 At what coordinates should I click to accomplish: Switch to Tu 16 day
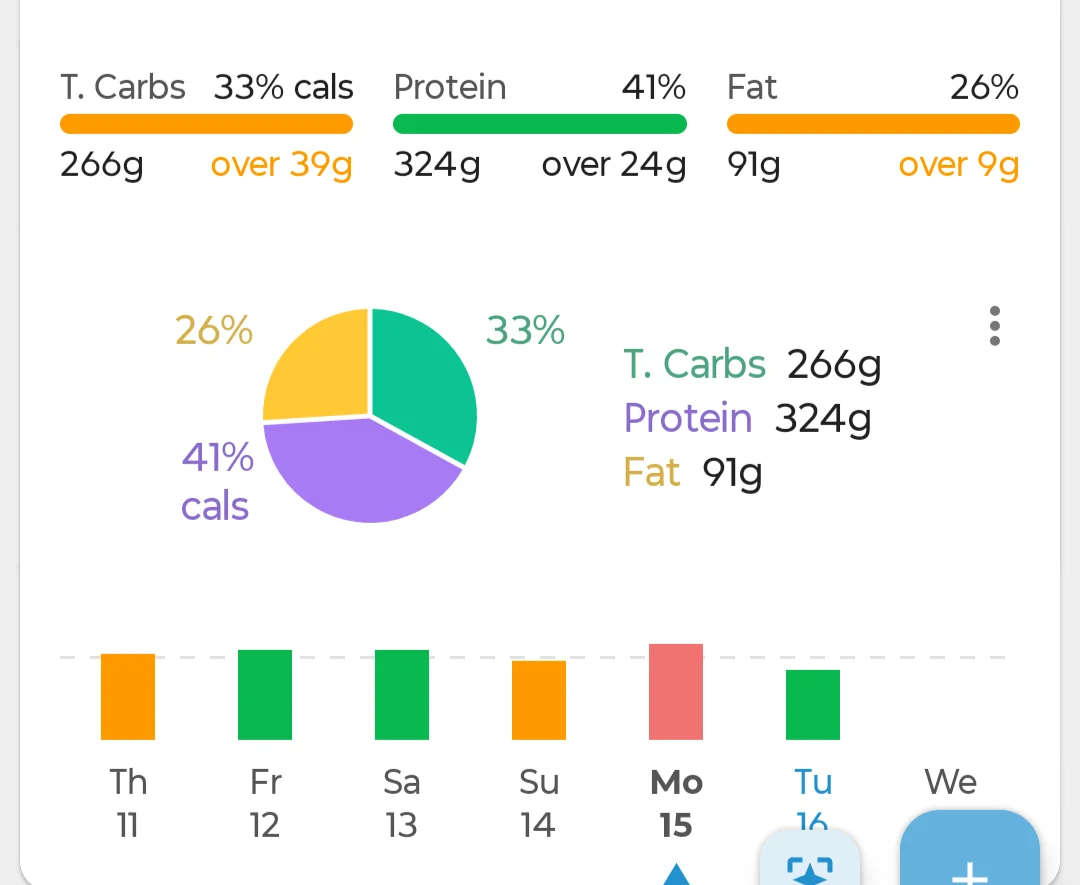[813, 799]
